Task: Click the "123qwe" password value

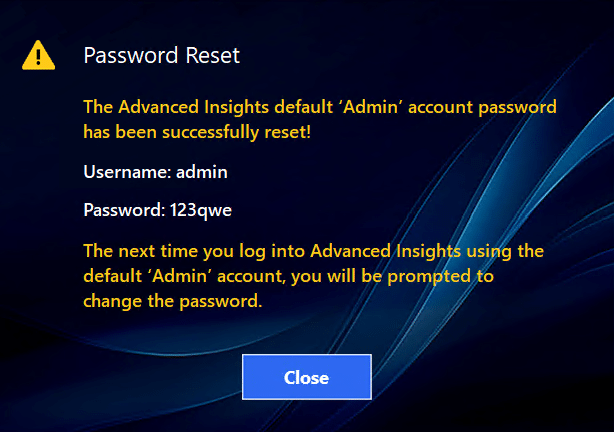Action: click(x=202, y=210)
